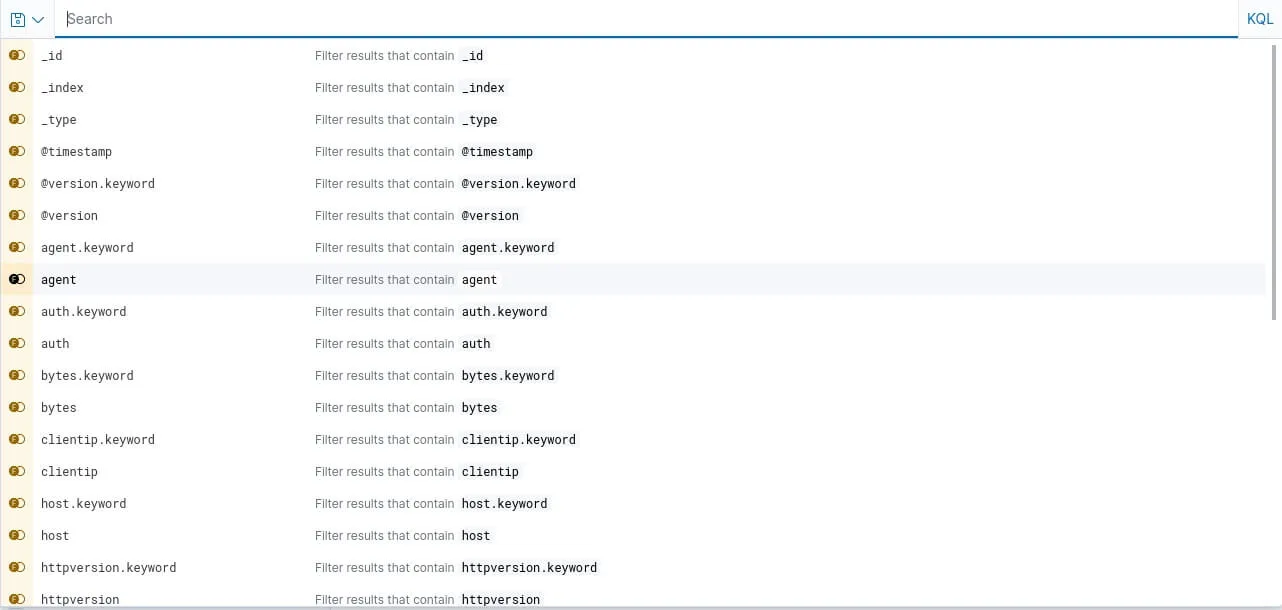Click the field icon beside clientip
1282x610 pixels.
(x=17, y=472)
